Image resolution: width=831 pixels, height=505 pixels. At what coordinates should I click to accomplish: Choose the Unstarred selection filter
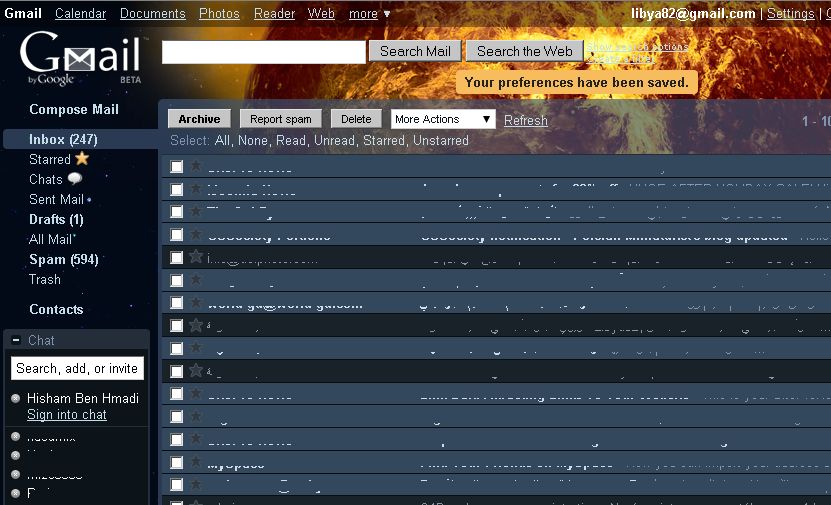click(441, 141)
